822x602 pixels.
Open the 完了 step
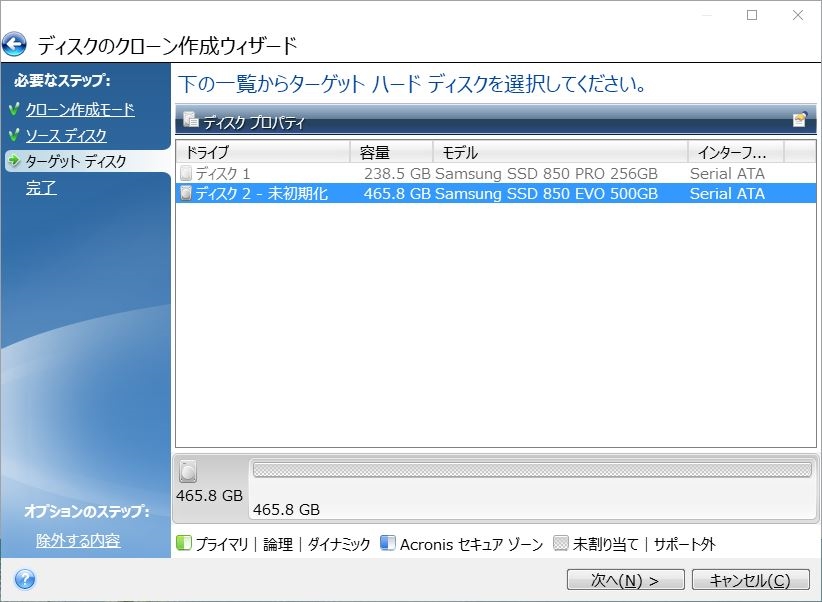(41, 187)
